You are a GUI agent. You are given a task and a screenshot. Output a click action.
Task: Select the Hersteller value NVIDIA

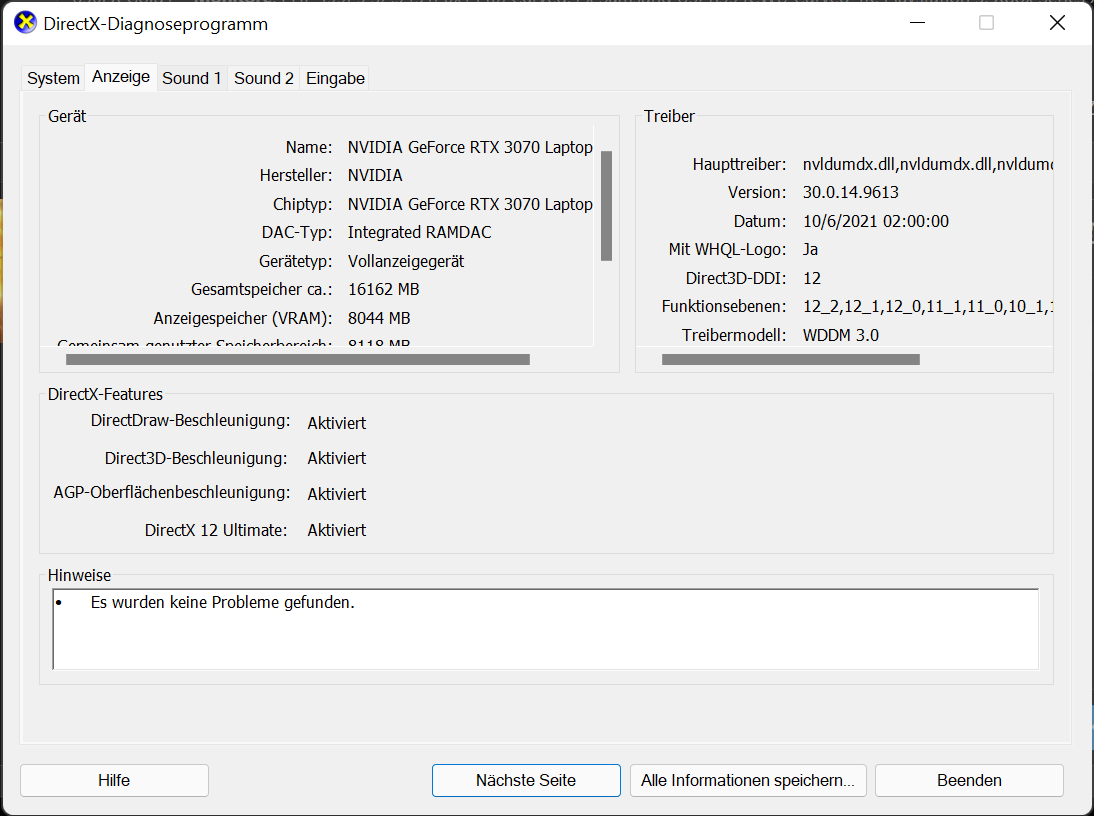[375, 175]
